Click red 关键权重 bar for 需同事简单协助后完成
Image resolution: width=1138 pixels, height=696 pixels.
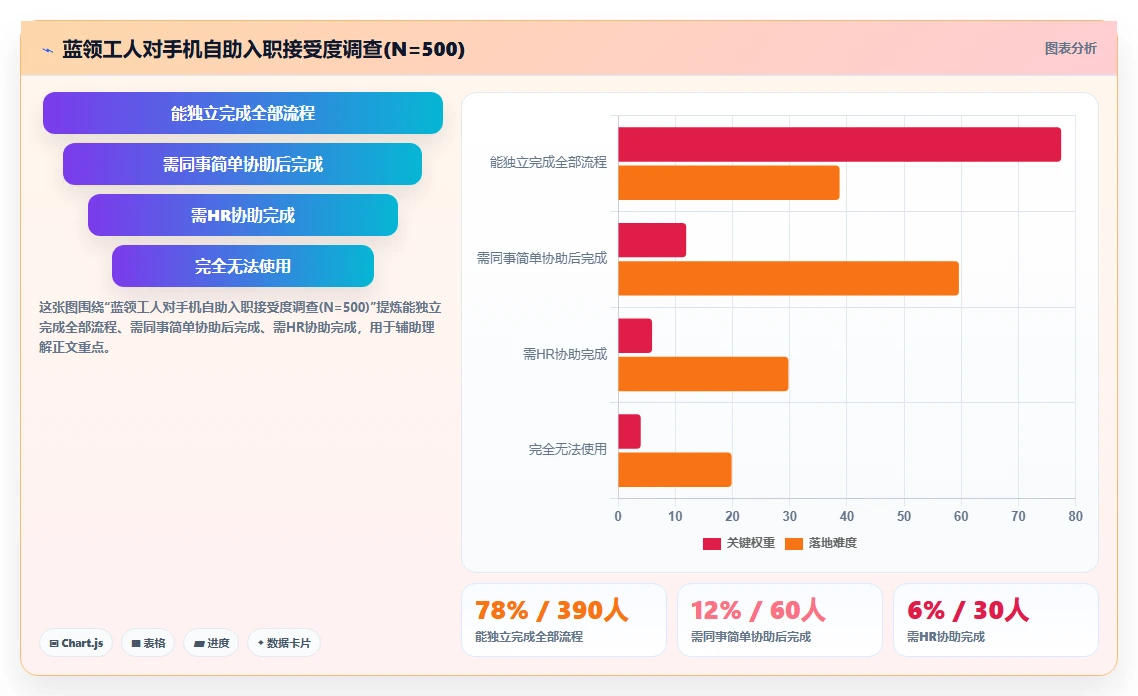click(652, 240)
